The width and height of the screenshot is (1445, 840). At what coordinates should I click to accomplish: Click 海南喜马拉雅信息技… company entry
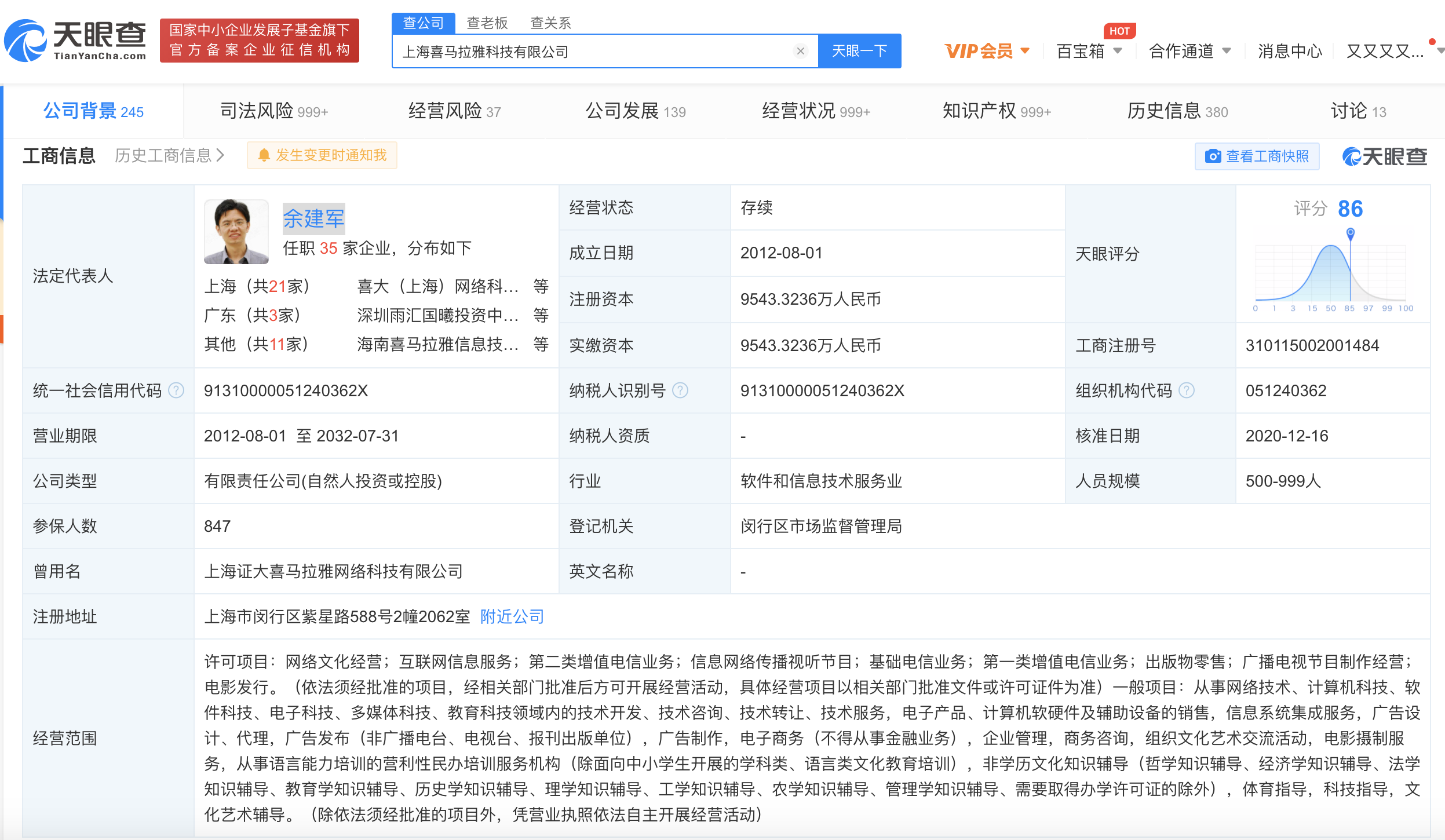point(437,344)
